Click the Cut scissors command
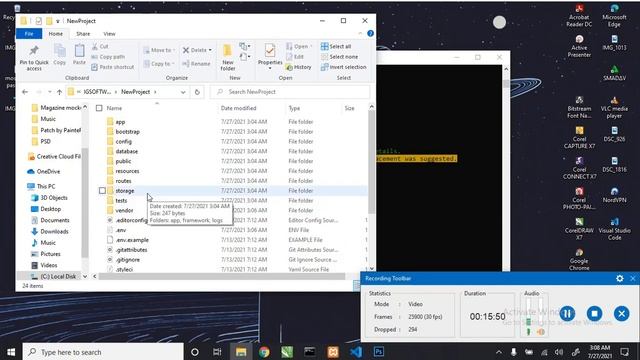 [100, 47]
